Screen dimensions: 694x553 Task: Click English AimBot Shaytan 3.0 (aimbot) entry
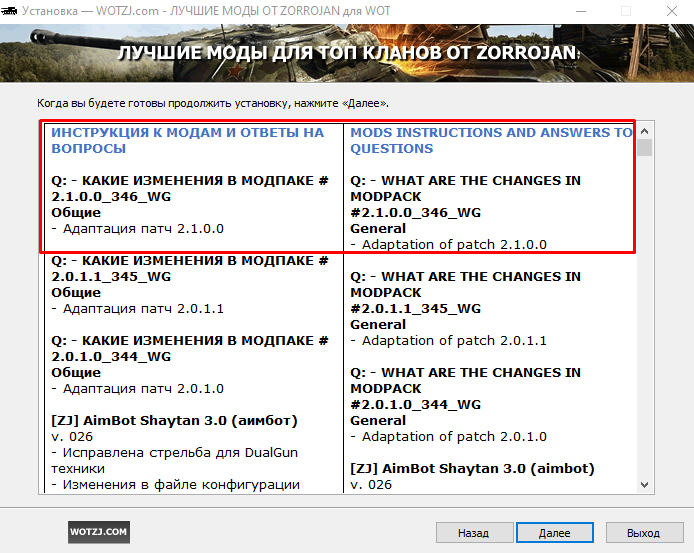(x=472, y=468)
